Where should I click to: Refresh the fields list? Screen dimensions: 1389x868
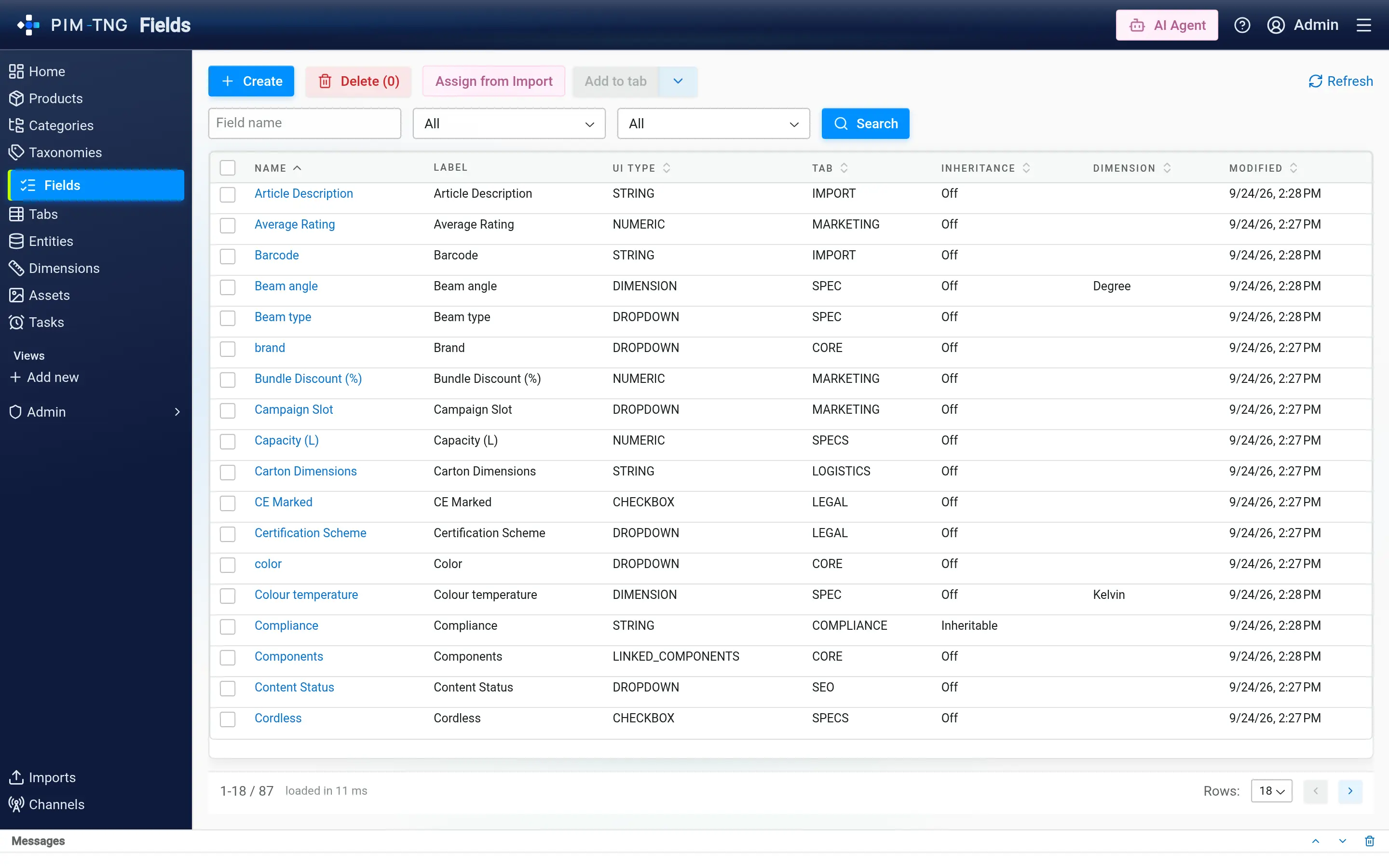pos(1340,81)
